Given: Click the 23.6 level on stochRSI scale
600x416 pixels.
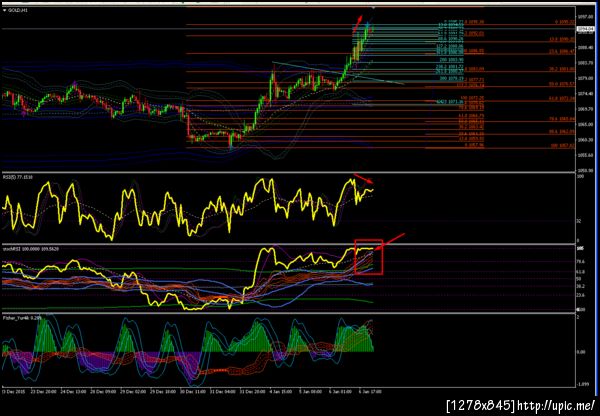Looking at the screenshot, I should tap(581, 295).
